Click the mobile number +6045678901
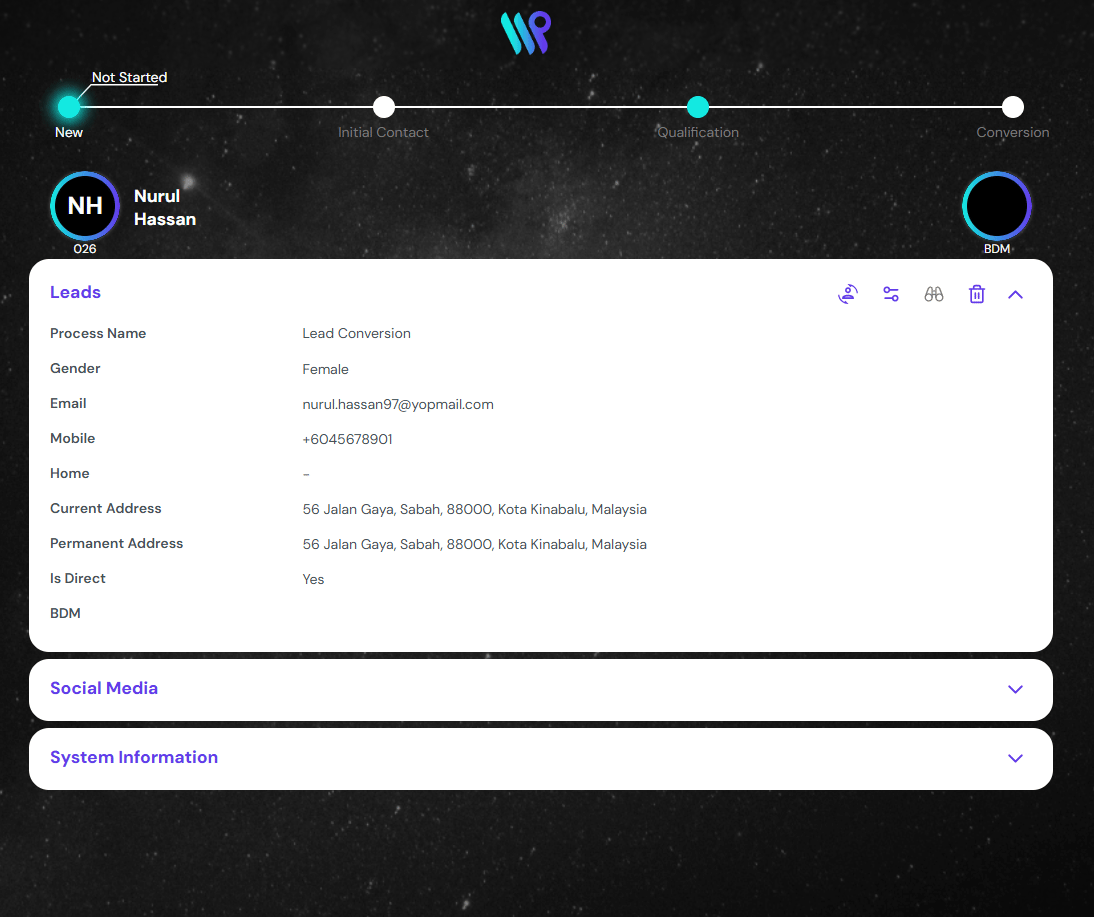The height and width of the screenshot is (917, 1094). [347, 439]
